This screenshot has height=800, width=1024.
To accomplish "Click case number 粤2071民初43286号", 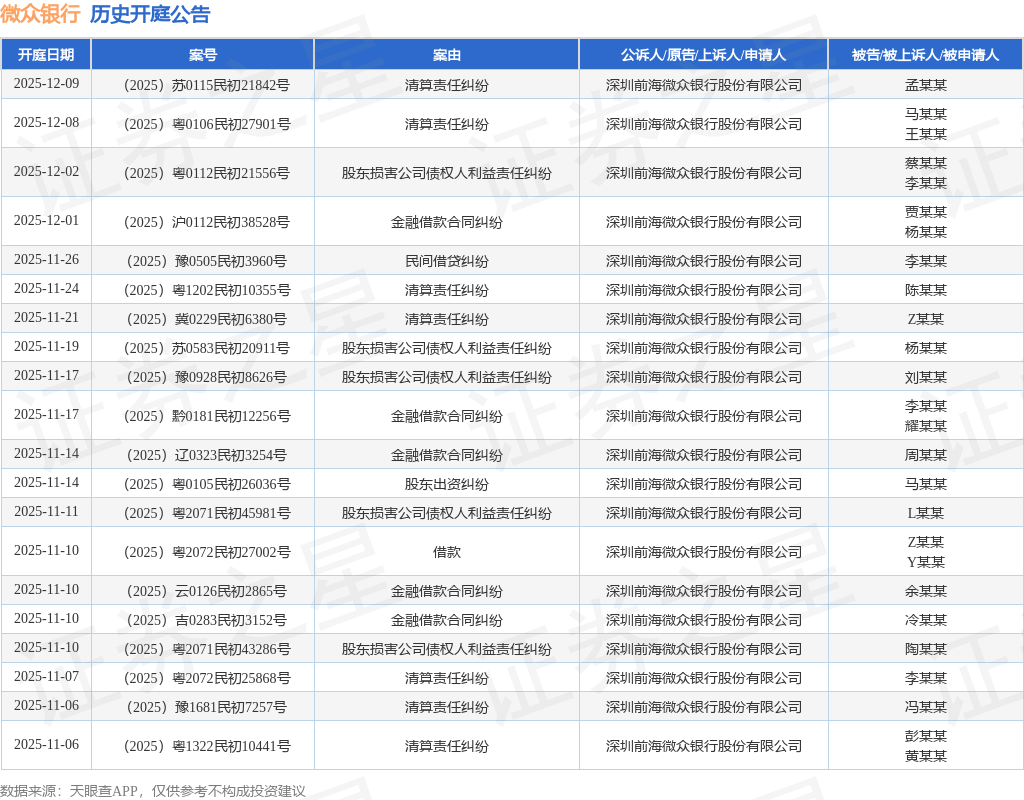I will pyautogui.click(x=207, y=649).
